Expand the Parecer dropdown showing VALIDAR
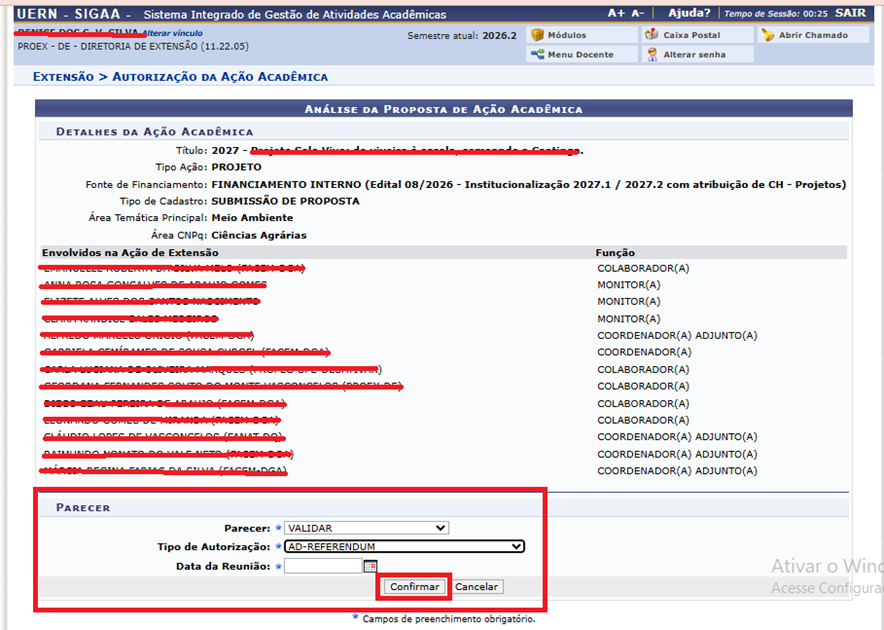The height and width of the screenshot is (630, 884). tap(366, 528)
